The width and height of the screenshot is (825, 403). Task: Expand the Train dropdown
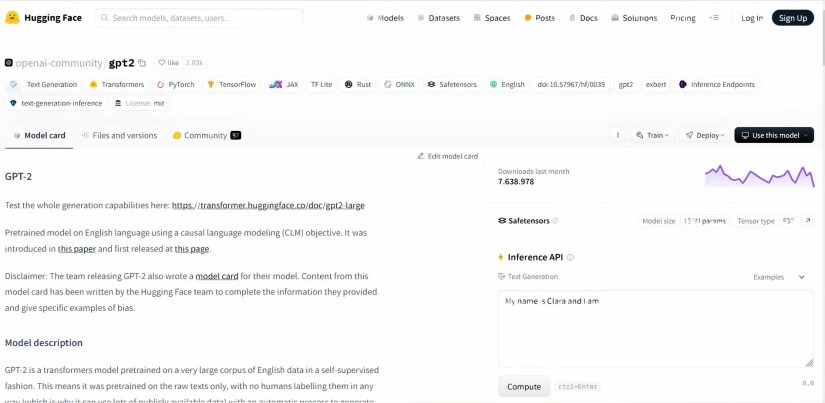click(x=652, y=135)
